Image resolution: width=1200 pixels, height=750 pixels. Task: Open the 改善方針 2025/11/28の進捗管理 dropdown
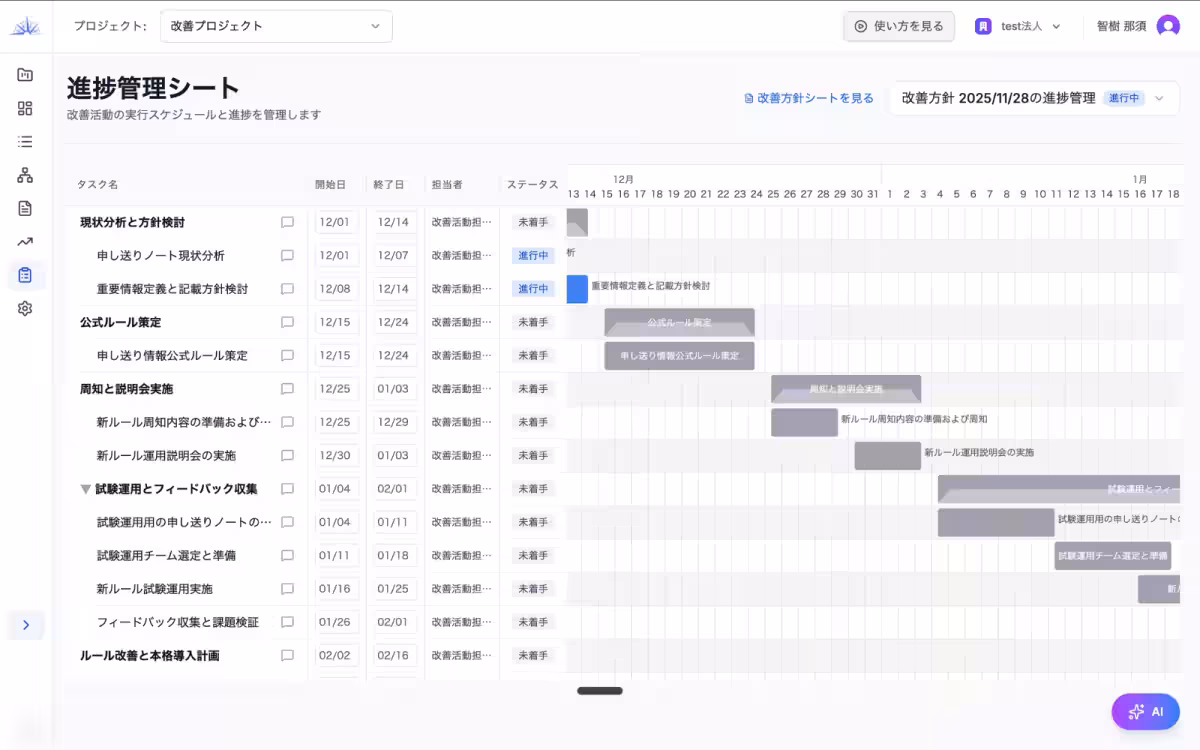(1035, 98)
